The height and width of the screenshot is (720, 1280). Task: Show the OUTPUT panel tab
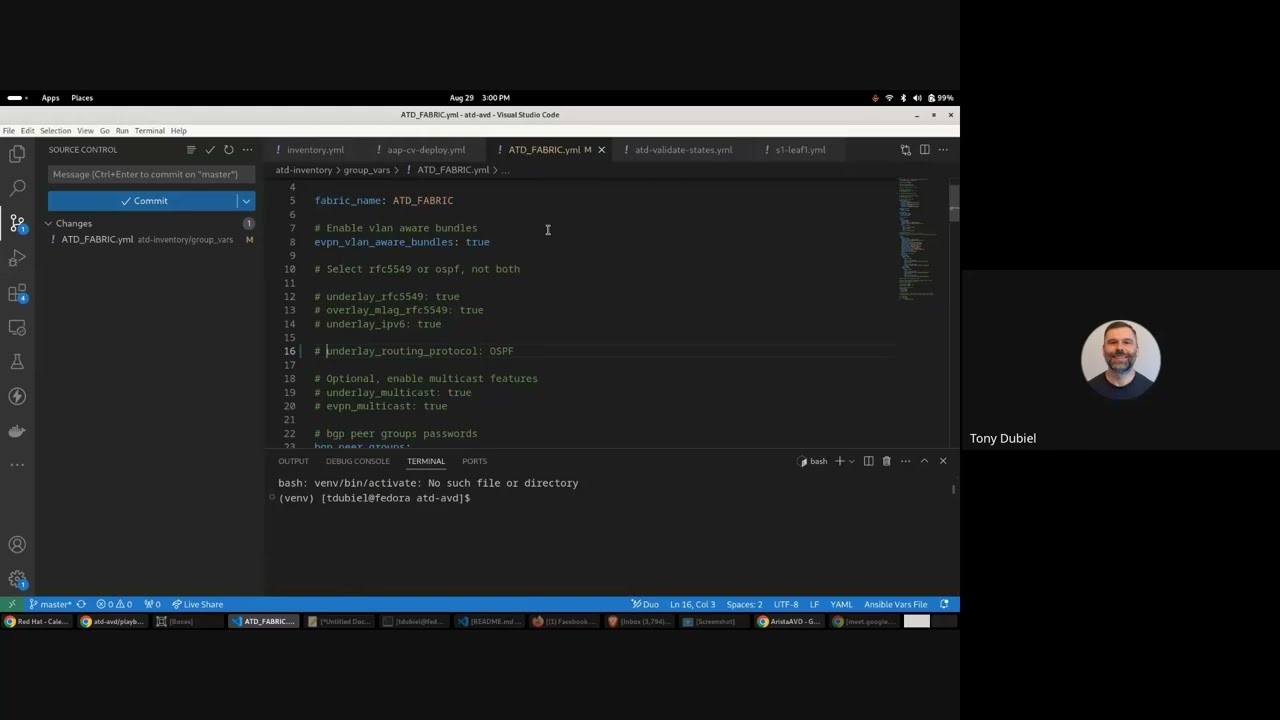293,461
